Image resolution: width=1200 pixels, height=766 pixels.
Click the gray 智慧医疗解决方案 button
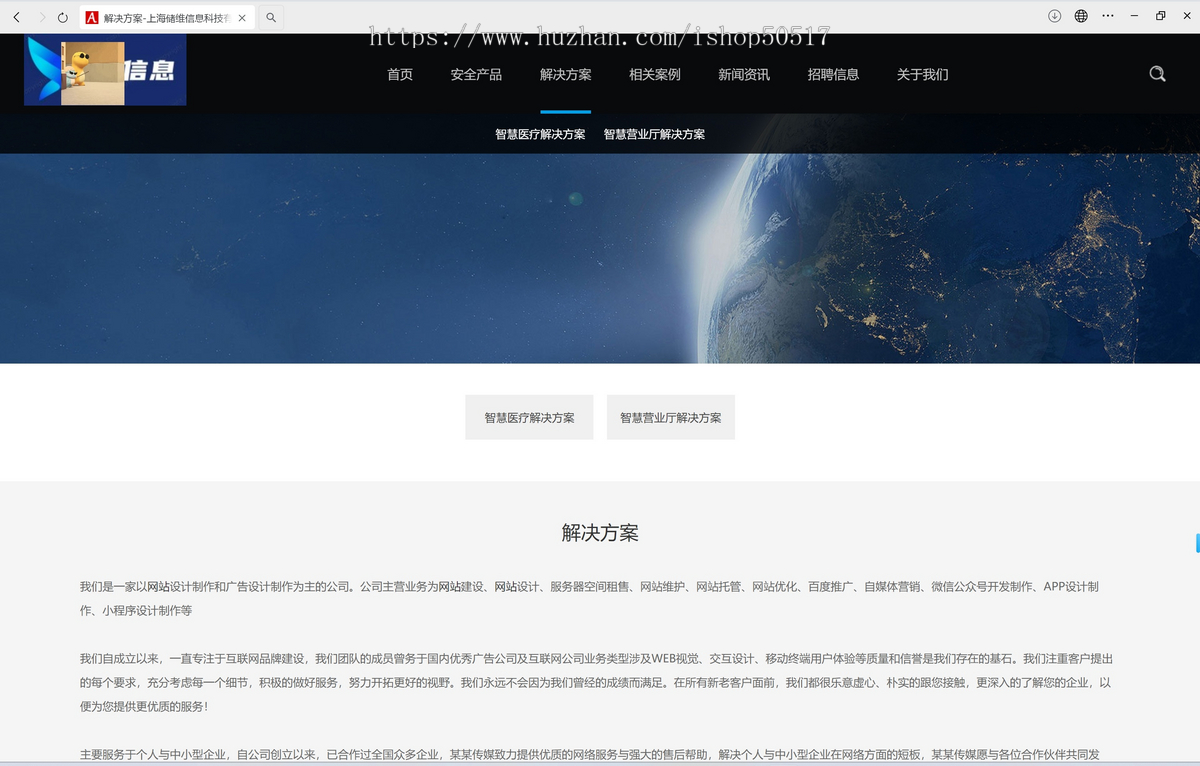pos(529,417)
